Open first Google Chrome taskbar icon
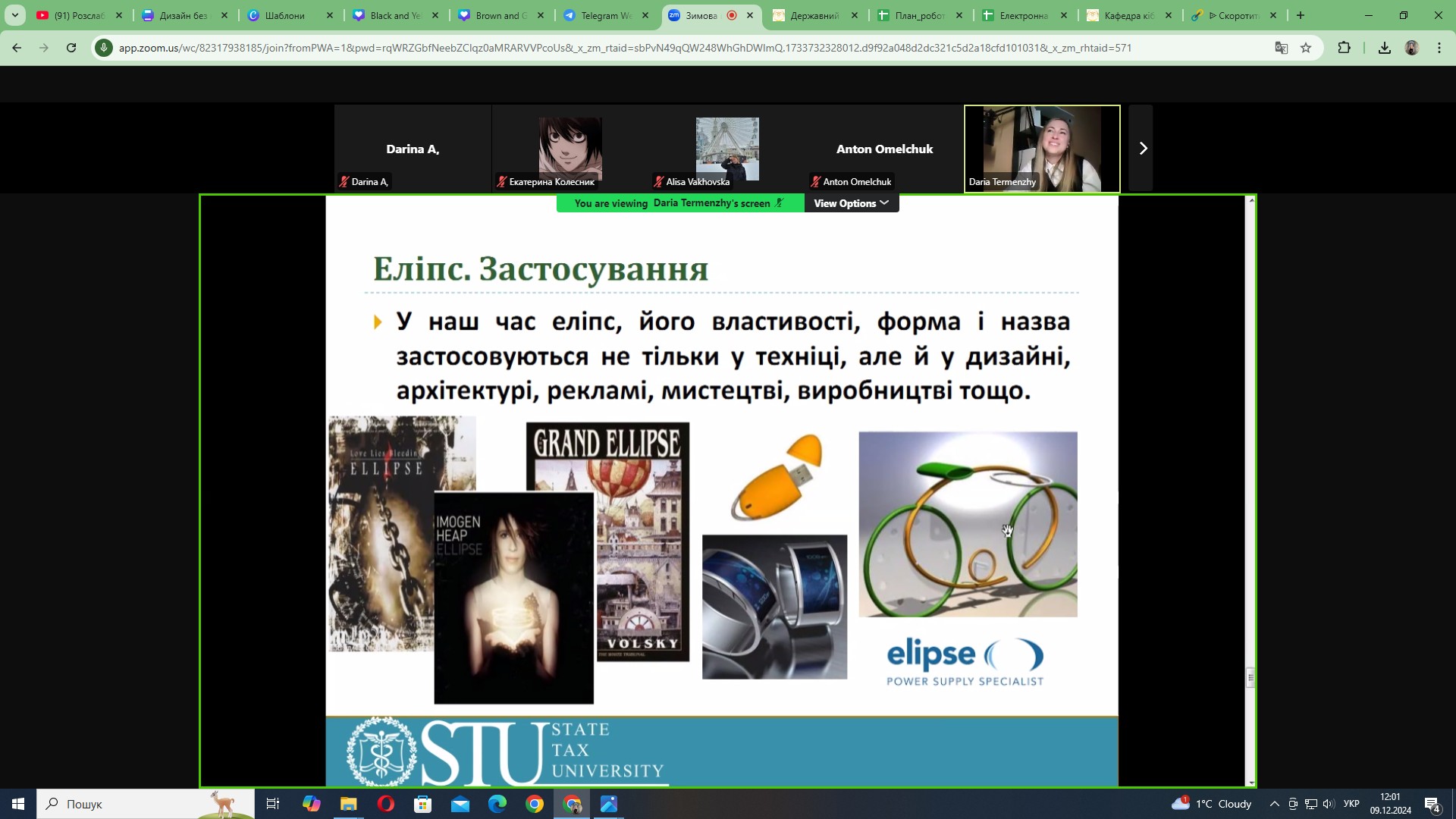Viewport: 1456px width, 819px height. (534, 804)
